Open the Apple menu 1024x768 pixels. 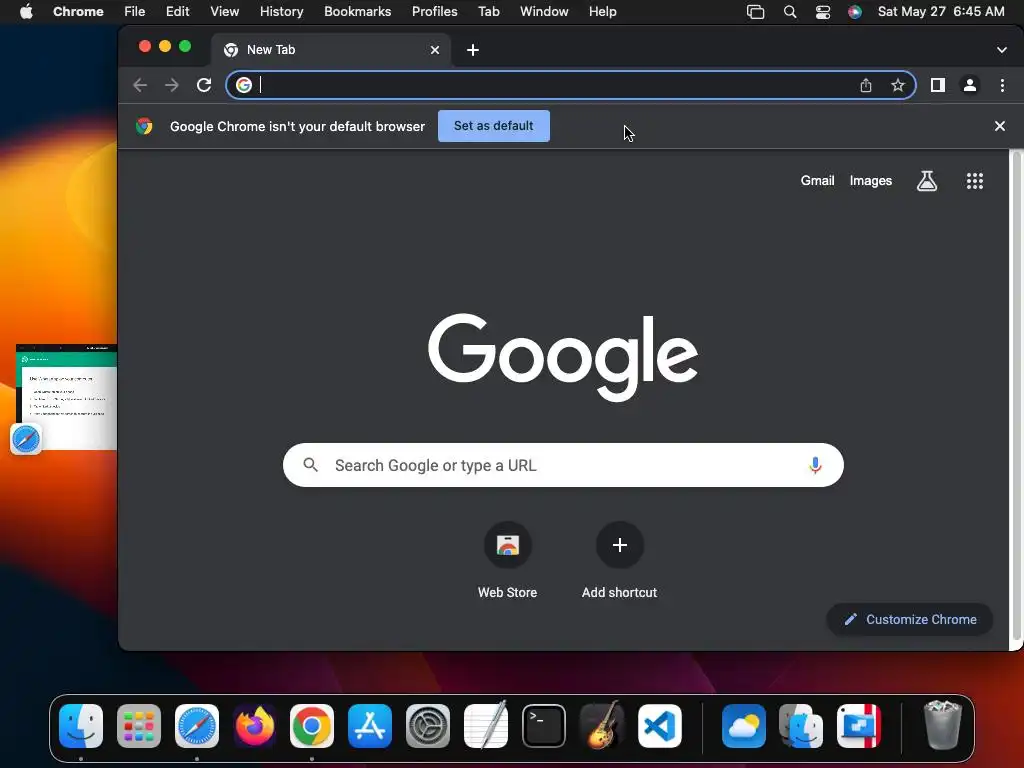pyautogui.click(x=26, y=12)
